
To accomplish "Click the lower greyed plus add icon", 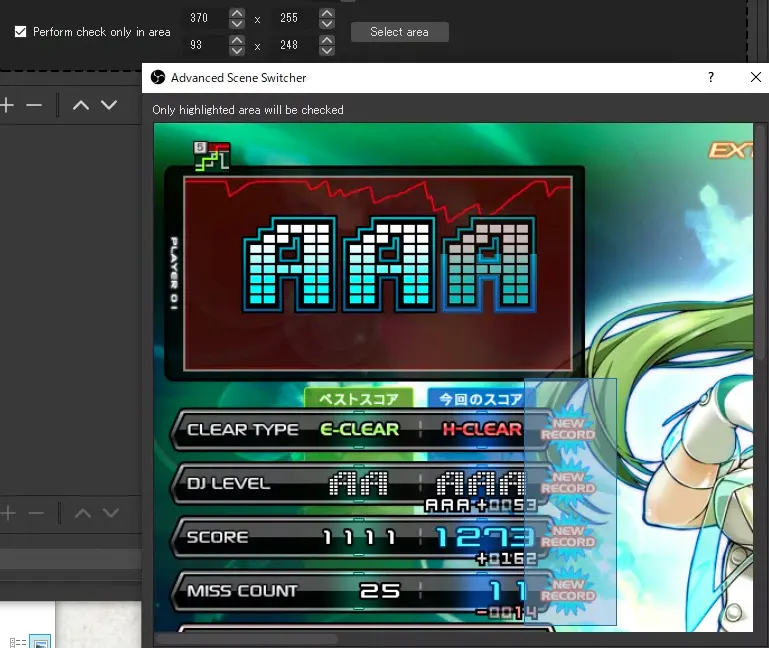I will click(x=8, y=513).
